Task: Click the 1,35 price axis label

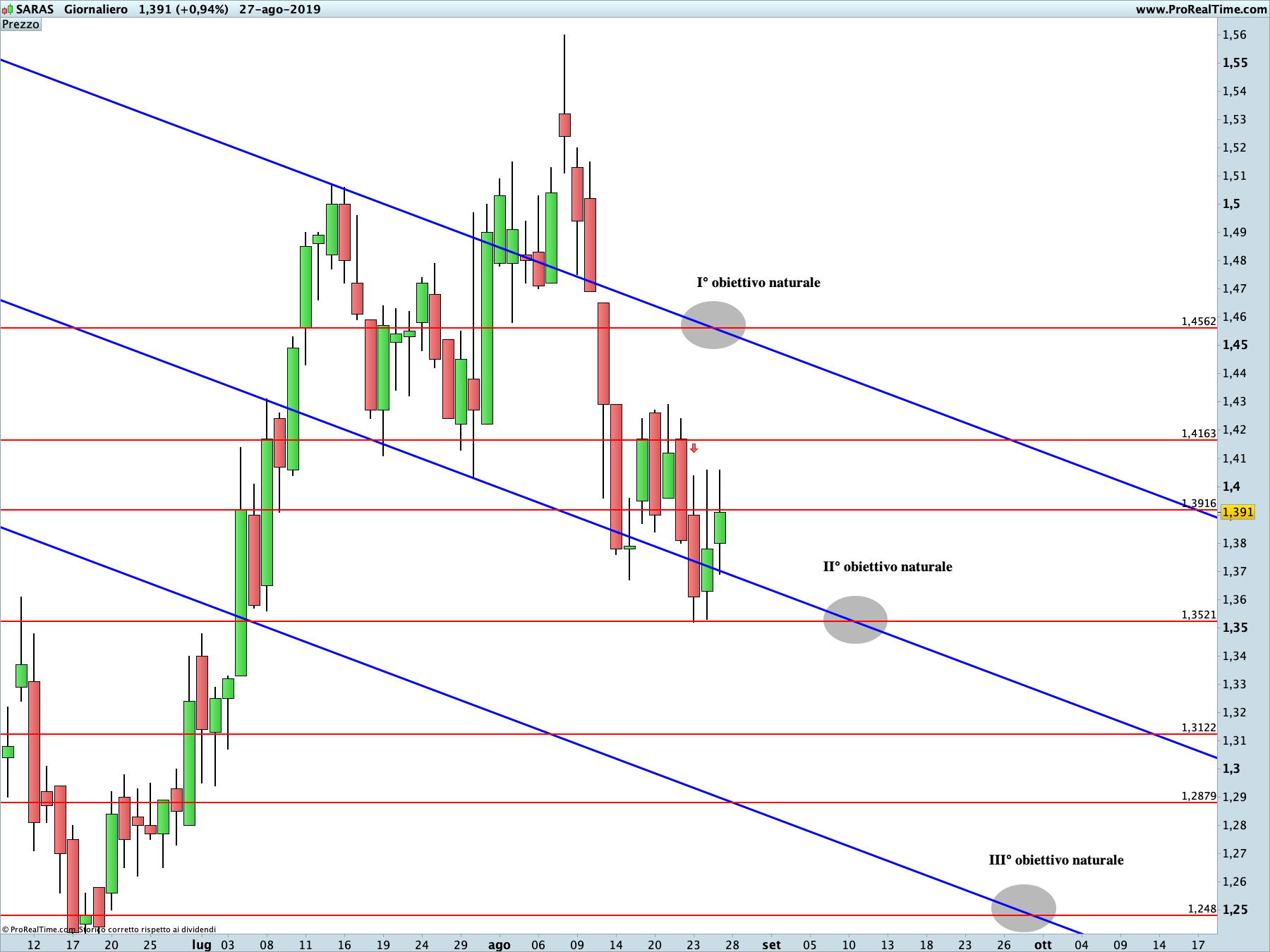Action: tap(1235, 627)
